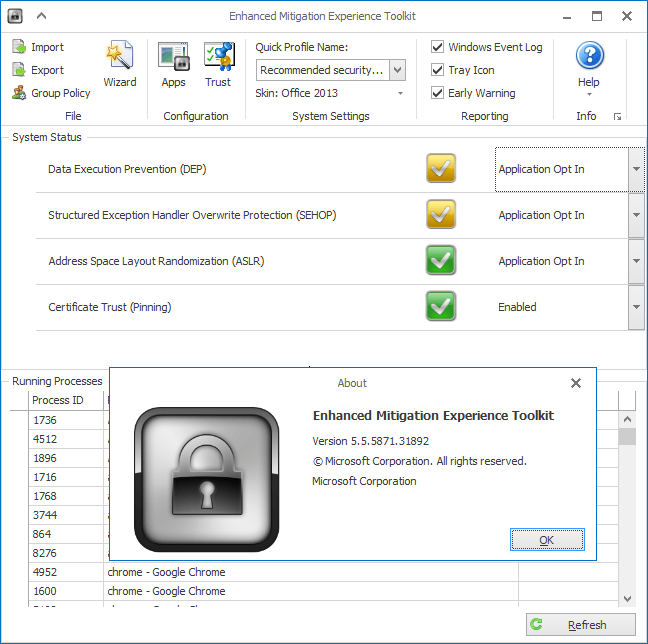Select process ID 1768 row
The image size is (648, 644).
[66, 496]
